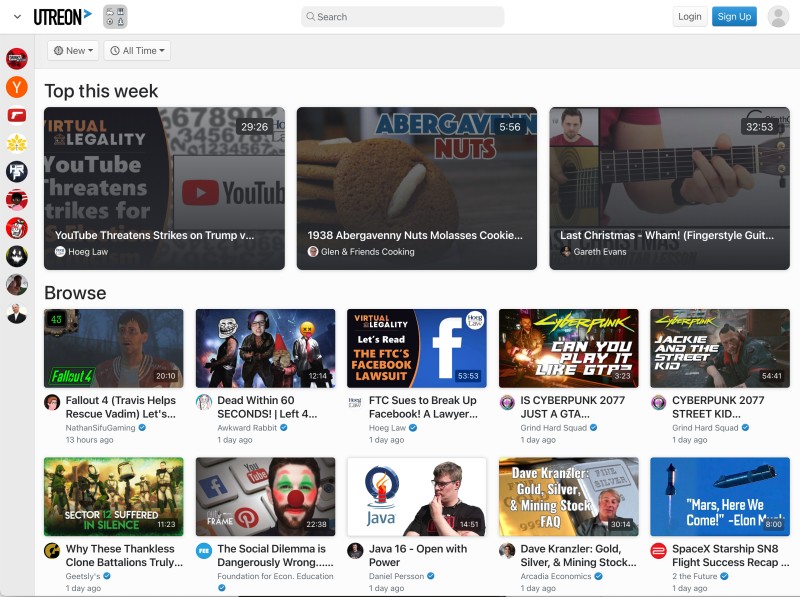Open NathanSifuGaming channel name
This screenshot has height=597, width=800.
[x=101, y=428]
